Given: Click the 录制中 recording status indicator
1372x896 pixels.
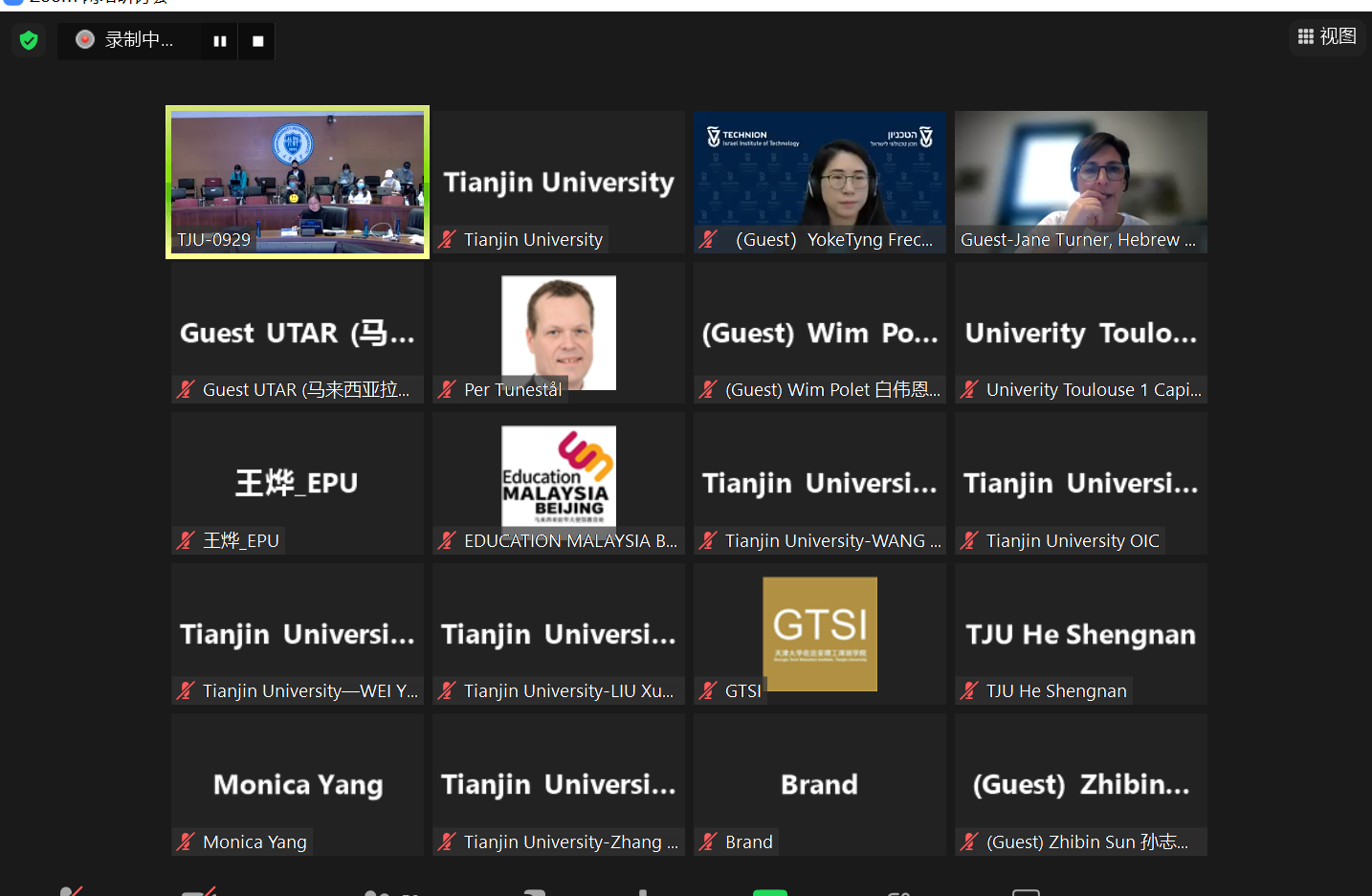Looking at the screenshot, I should tap(127, 40).
